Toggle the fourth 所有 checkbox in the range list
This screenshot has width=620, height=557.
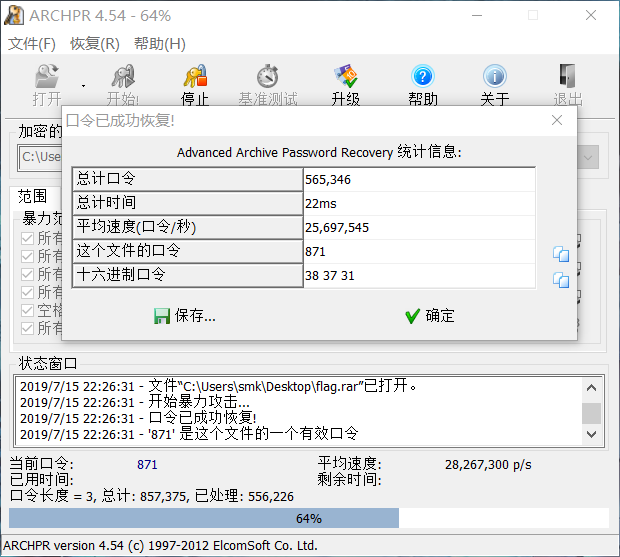point(27,293)
